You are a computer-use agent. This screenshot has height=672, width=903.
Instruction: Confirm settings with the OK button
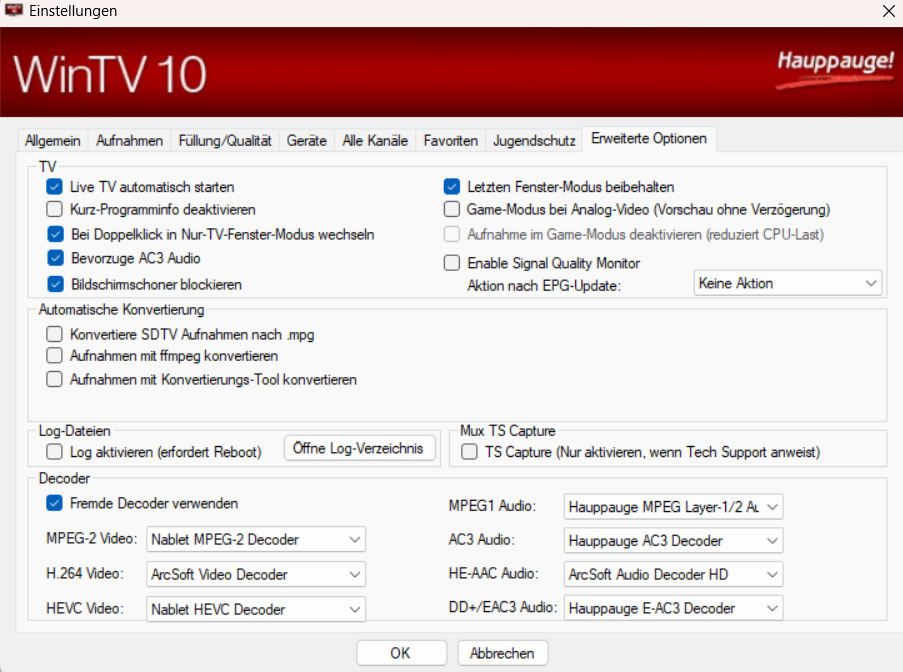pyautogui.click(x=401, y=653)
